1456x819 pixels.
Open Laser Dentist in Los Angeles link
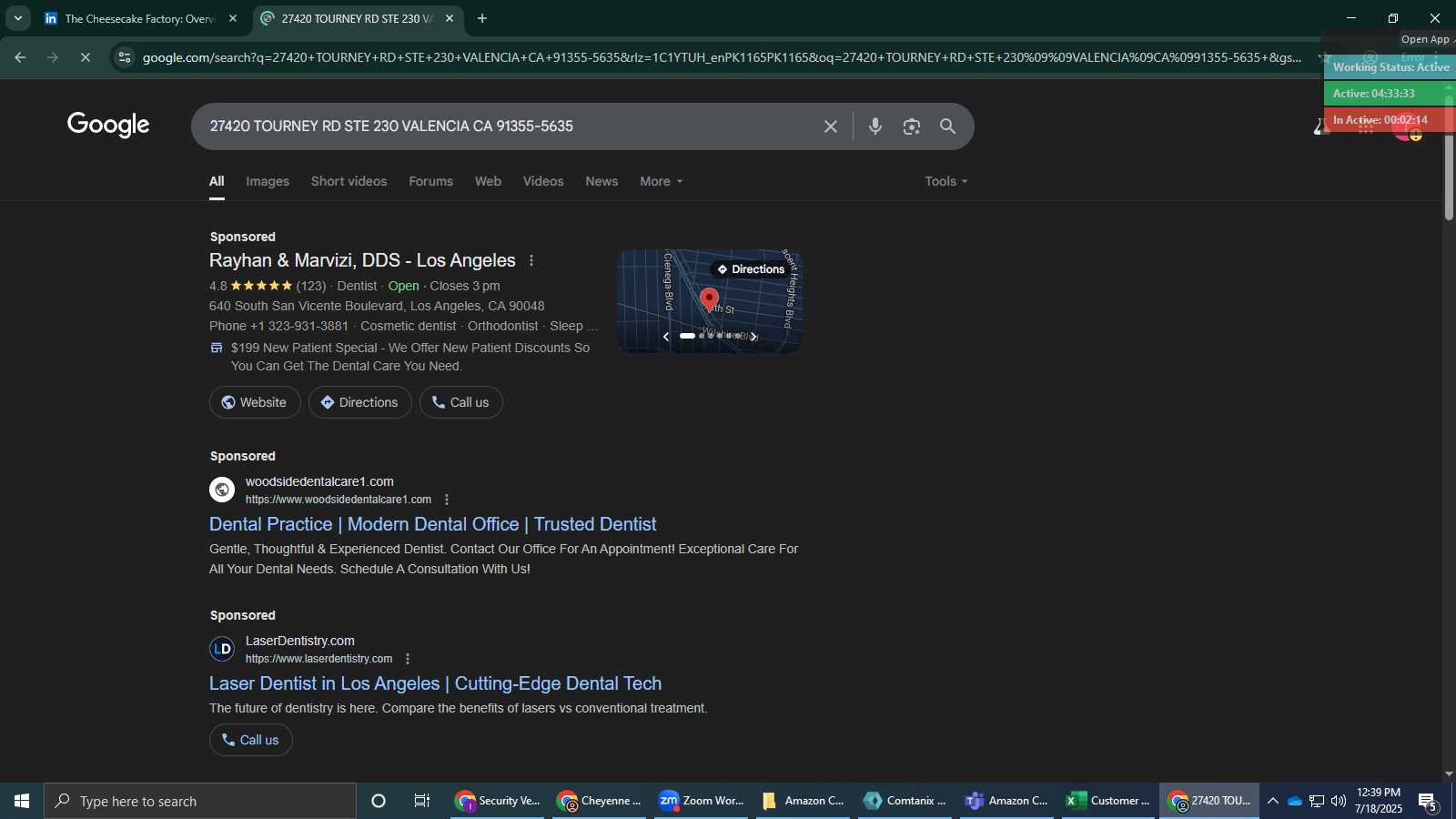435,683
